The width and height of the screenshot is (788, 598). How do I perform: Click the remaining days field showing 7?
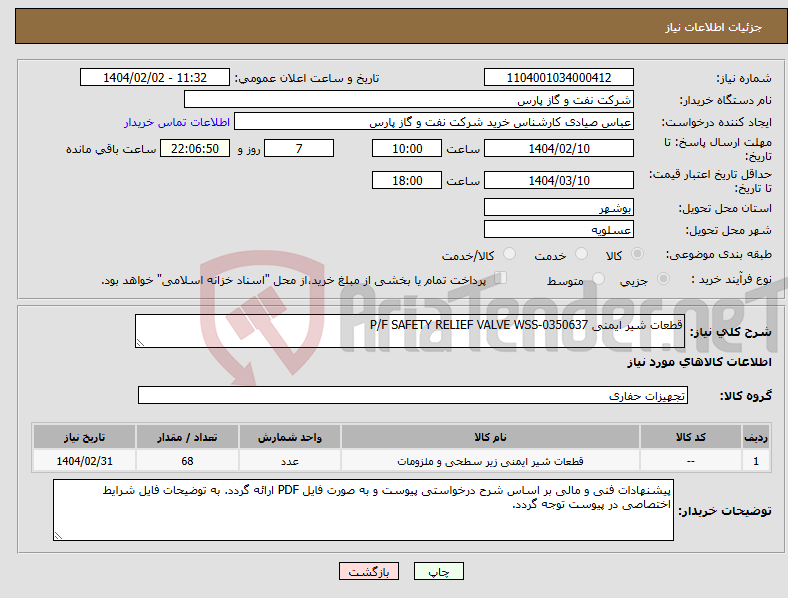click(x=299, y=148)
